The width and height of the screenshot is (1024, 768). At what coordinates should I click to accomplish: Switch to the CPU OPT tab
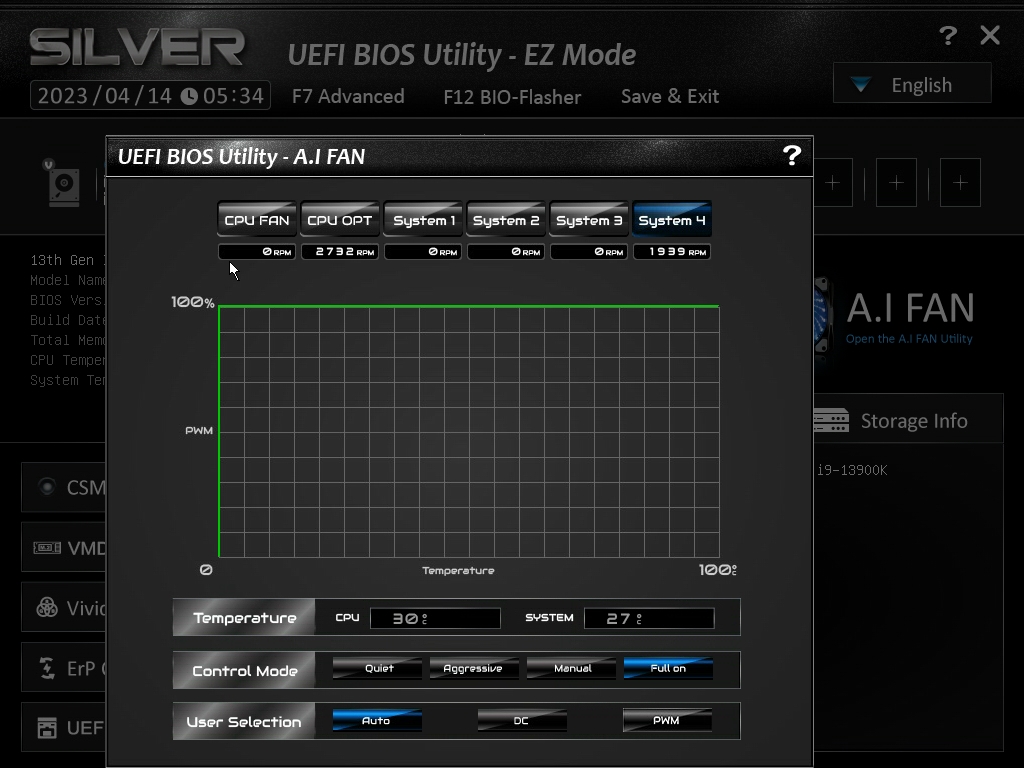pyautogui.click(x=340, y=219)
